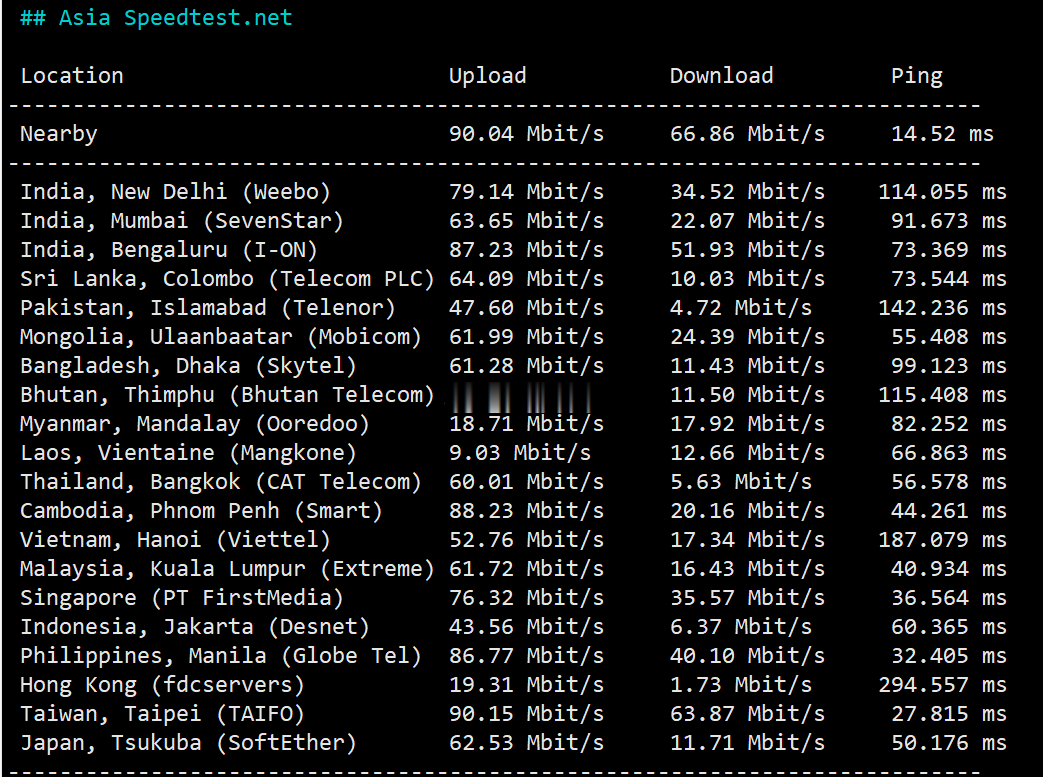Screen dimensions: 1043x777
Task: Click "Malaysia, Kuala Lumpur (Extreme)" location
Action: (227, 569)
